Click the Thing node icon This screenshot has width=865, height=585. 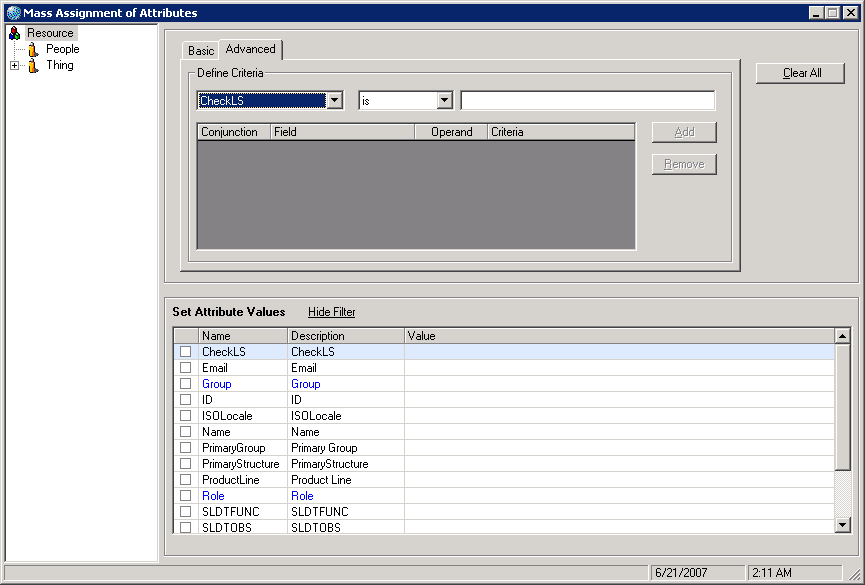click(x=34, y=66)
